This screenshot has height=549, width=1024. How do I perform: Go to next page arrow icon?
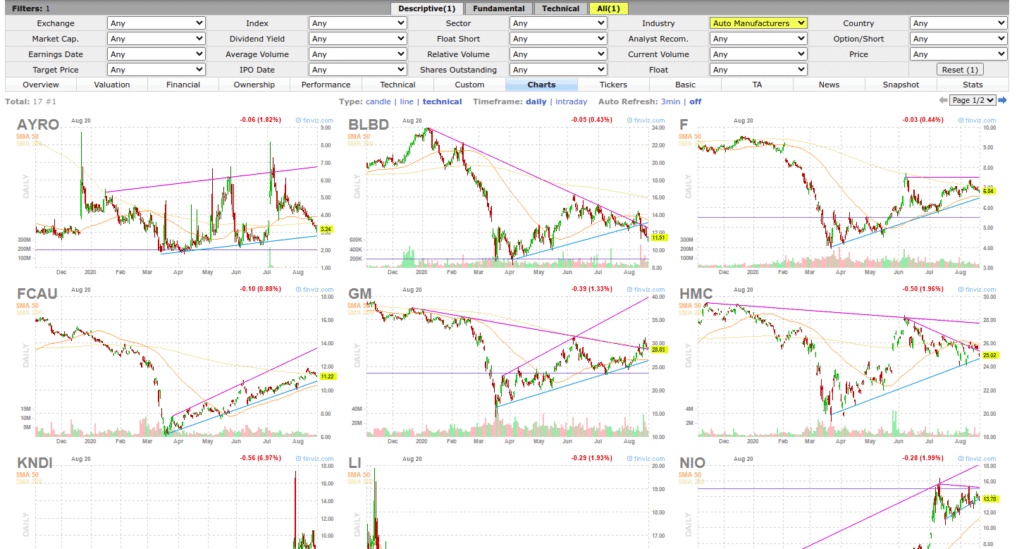tap(1002, 100)
